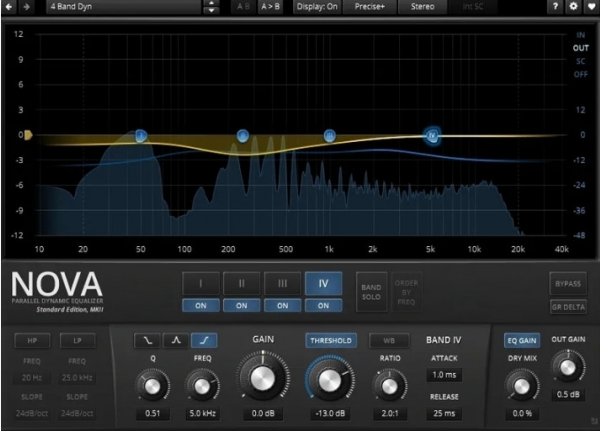Viewport: 600px width, 431px height.
Task: Enable the HP filter
Action: point(32,340)
